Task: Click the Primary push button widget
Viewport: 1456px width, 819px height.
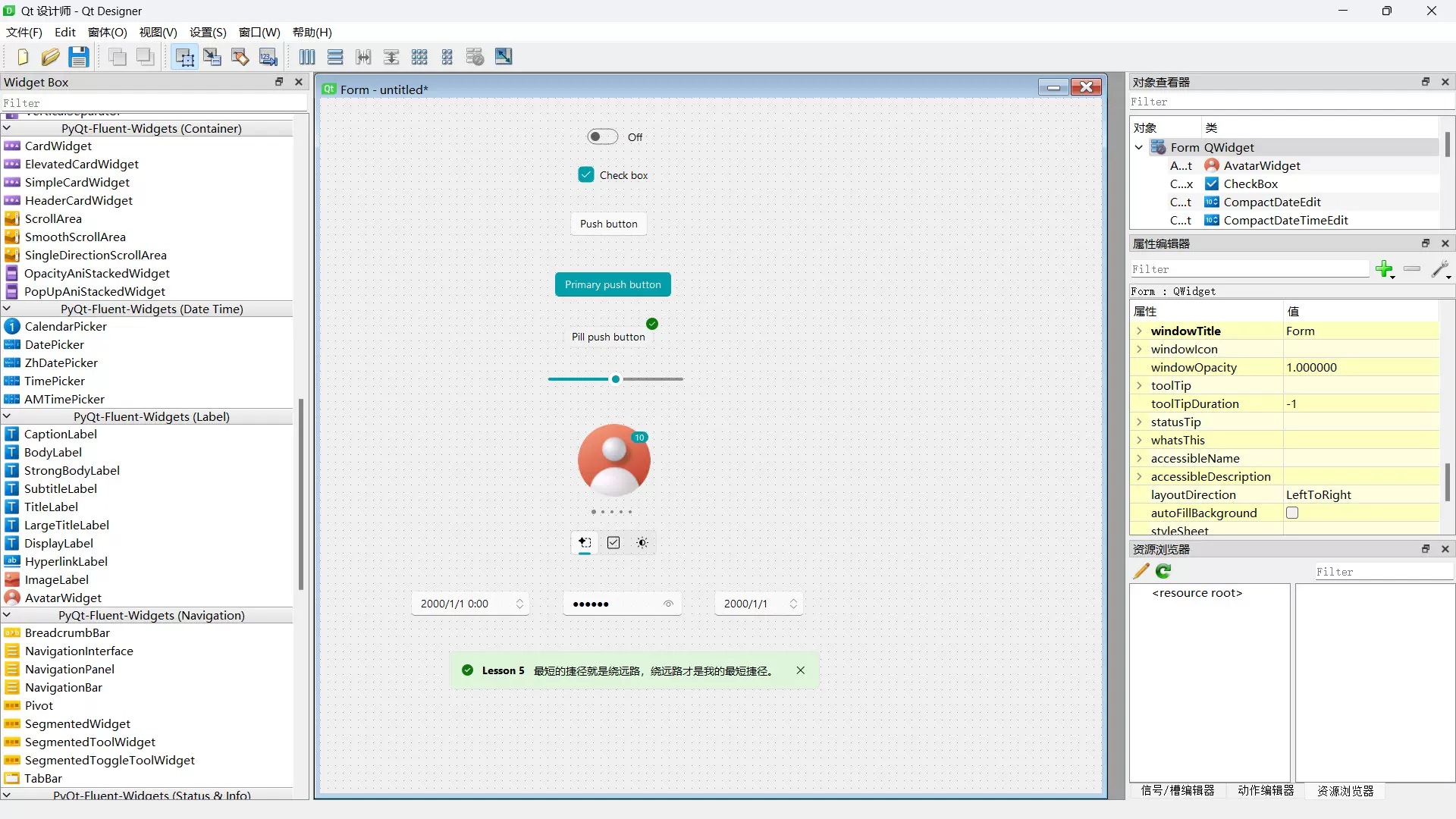Action: [612, 284]
